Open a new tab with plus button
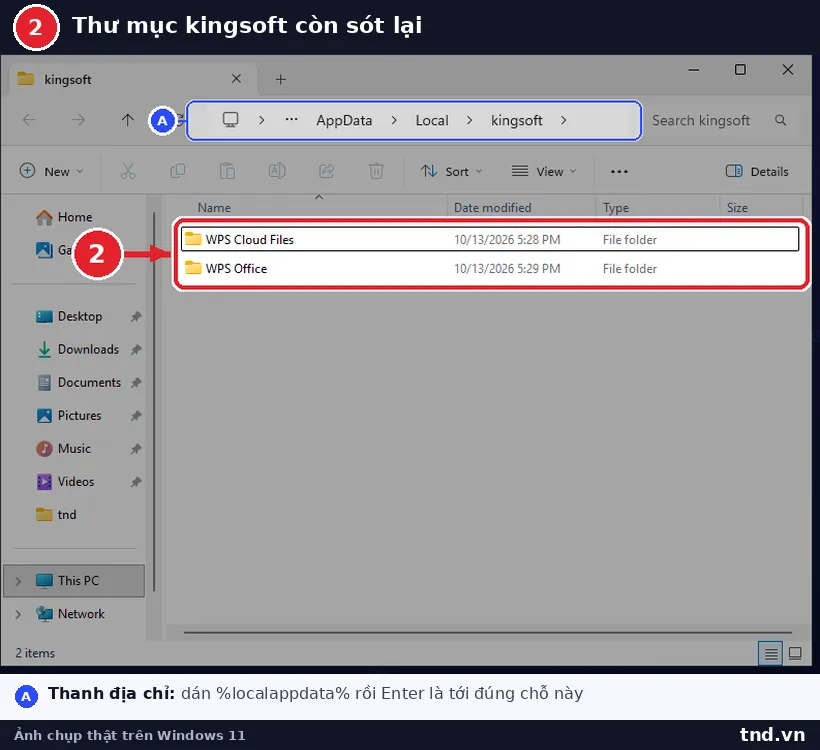The image size is (820, 750). [281, 79]
